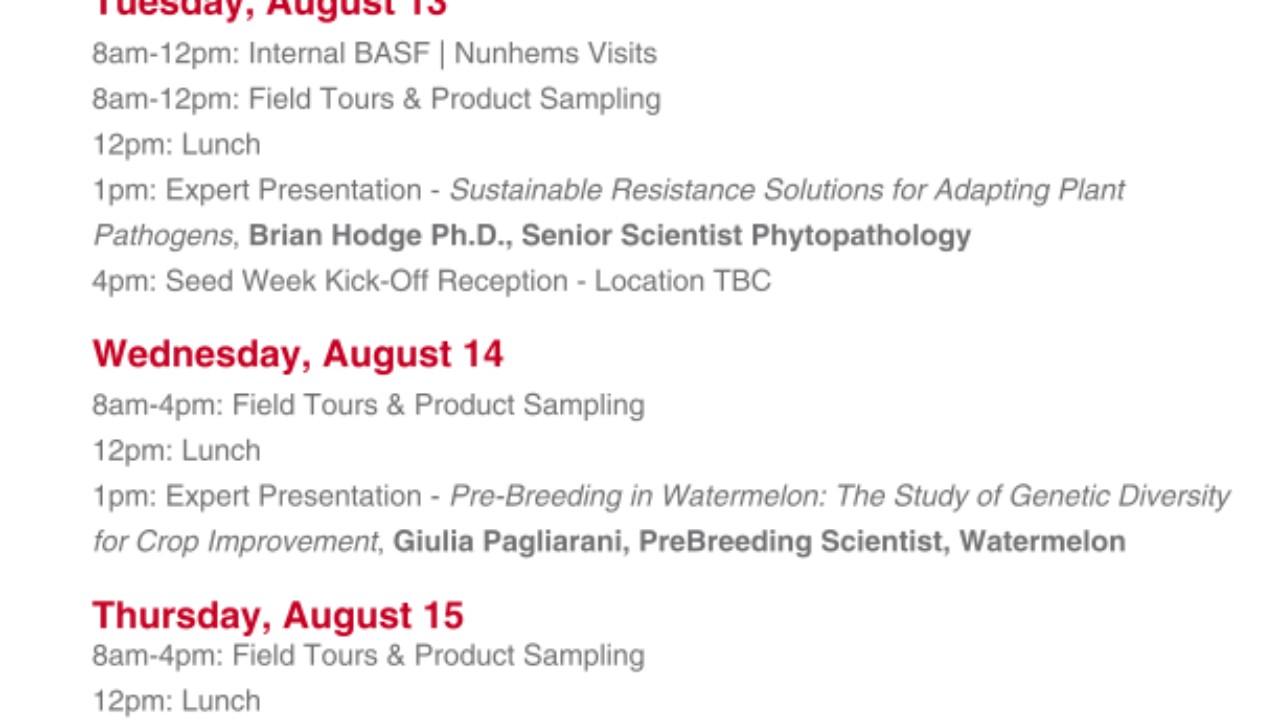This screenshot has width=1280, height=720.
Task: Click the Thursday, August 15 heading
Action: pos(278,615)
